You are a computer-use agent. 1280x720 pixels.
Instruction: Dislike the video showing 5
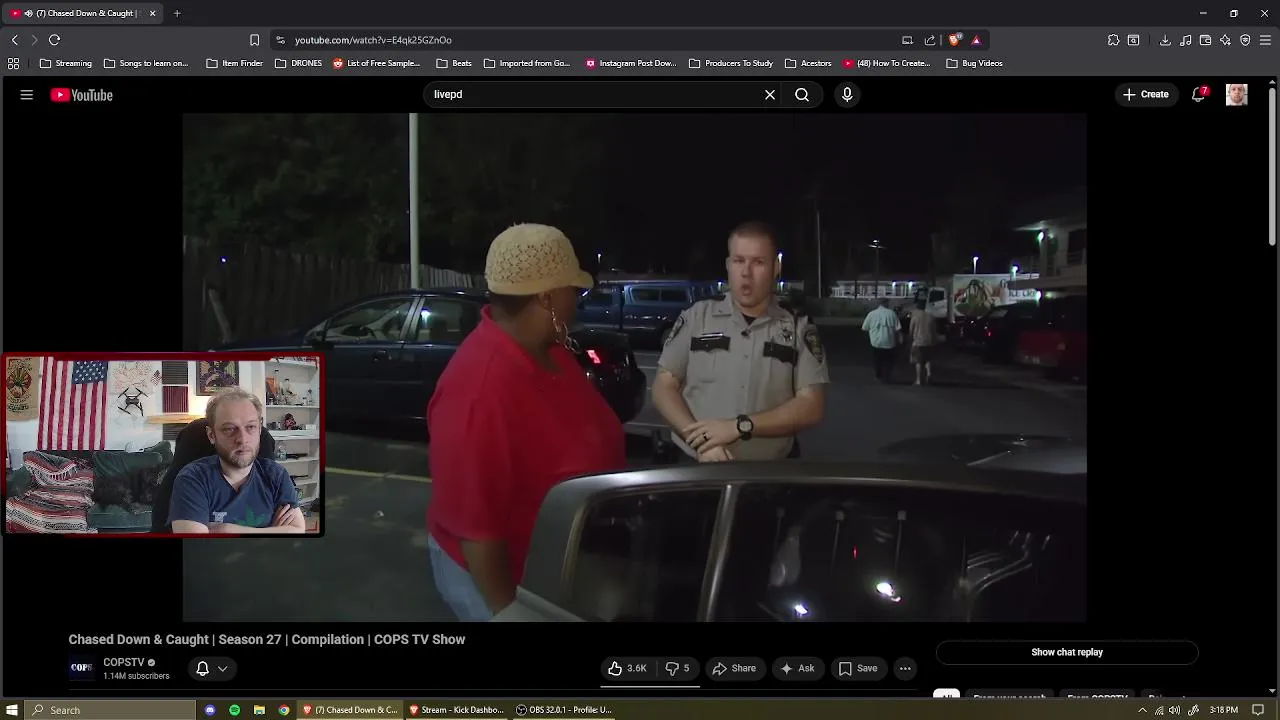(x=677, y=668)
